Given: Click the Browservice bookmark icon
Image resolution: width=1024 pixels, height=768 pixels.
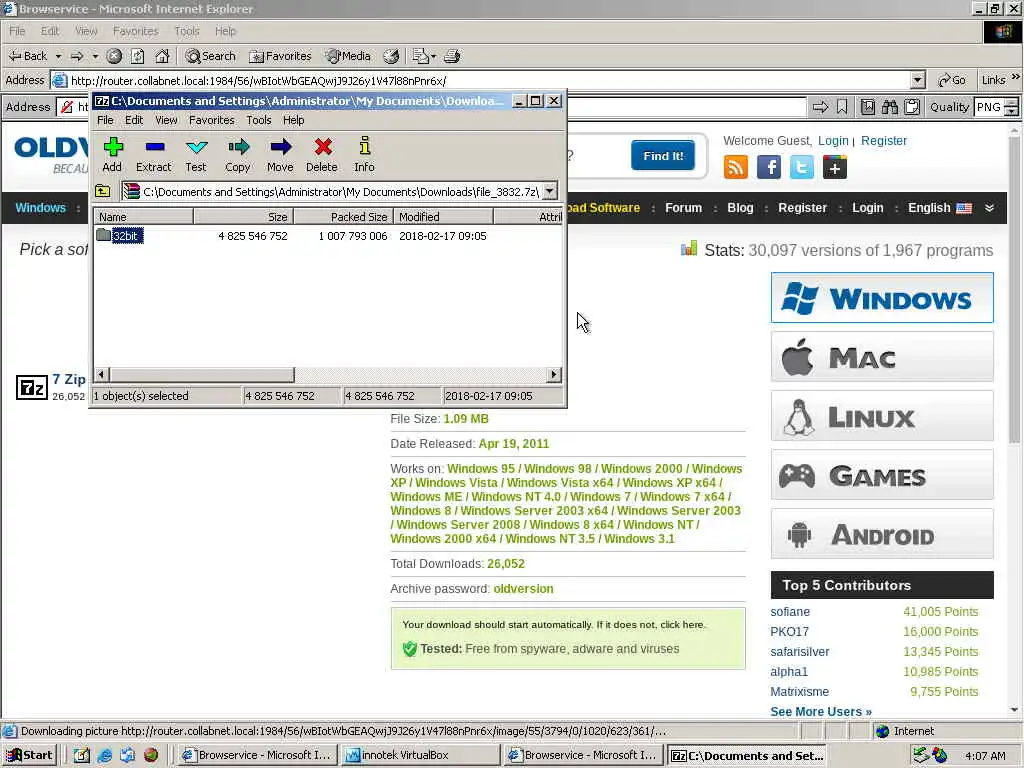Looking at the screenshot, I should click(x=842, y=107).
